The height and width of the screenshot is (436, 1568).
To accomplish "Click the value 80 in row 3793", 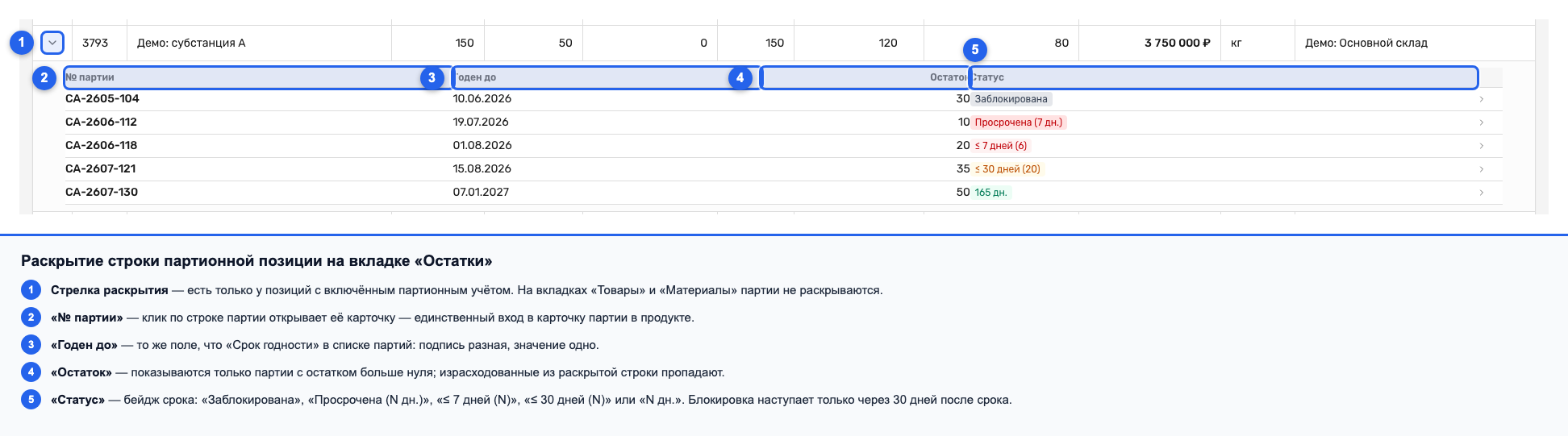I will (x=1061, y=44).
